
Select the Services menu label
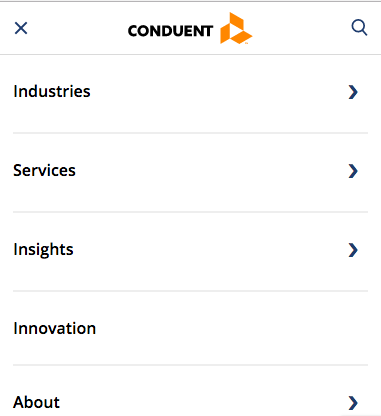(x=44, y=170)
